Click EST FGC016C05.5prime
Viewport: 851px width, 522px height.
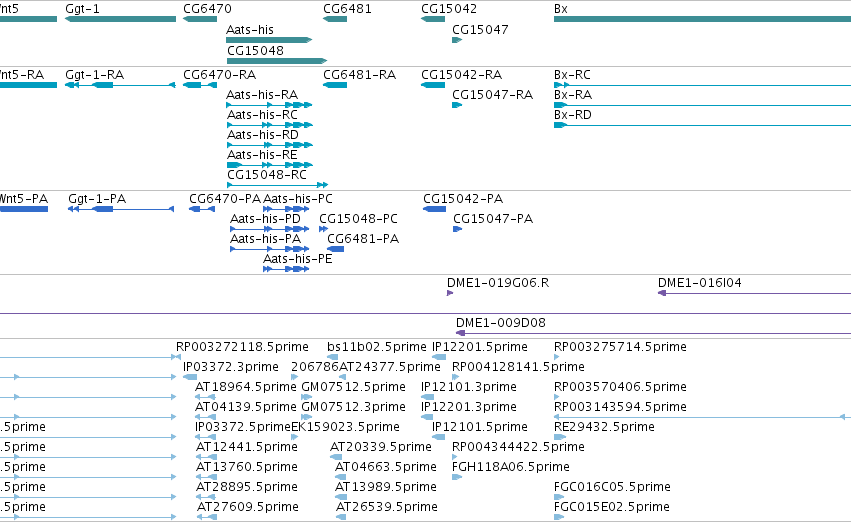[x=612, y=487]
